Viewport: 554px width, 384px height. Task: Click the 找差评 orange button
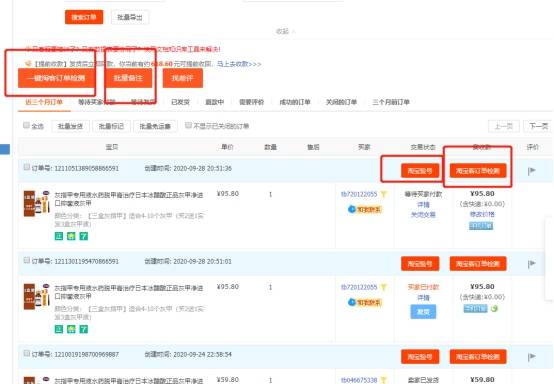click(x=183, y=78)
